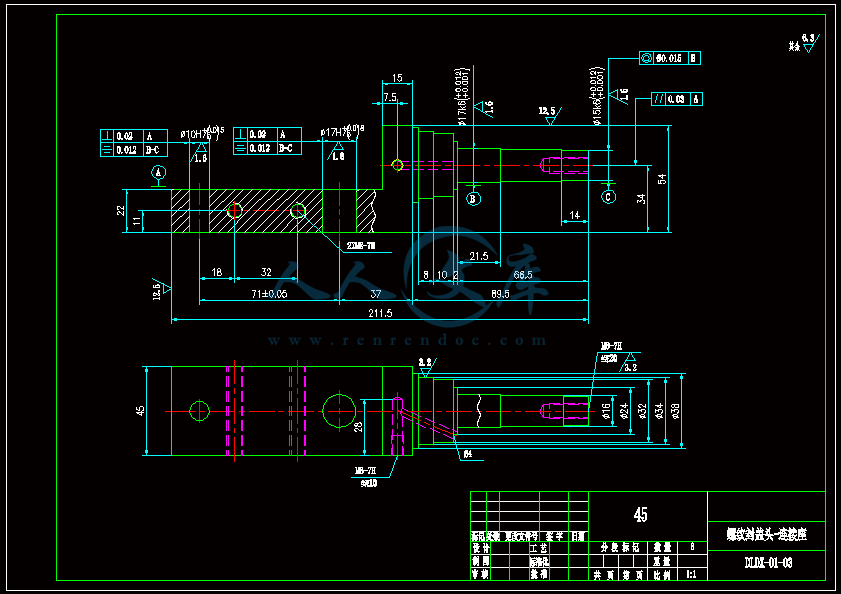Pick the 45 width dimension of plan view

pyautogui.click(x=140, y=410)
